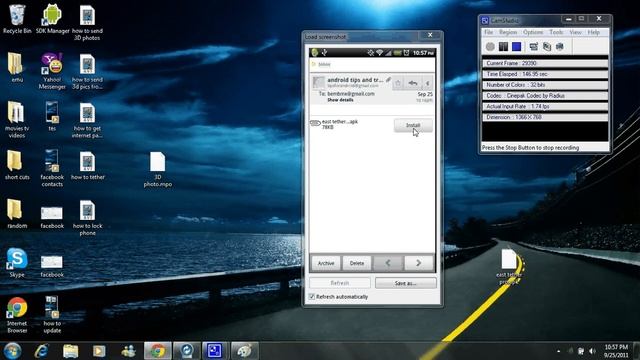Image resolution: width=640 pixels, height=360 pixels.
Task: Click the taskbar clock showing 10:57 PM
Action: coord(616,351)
